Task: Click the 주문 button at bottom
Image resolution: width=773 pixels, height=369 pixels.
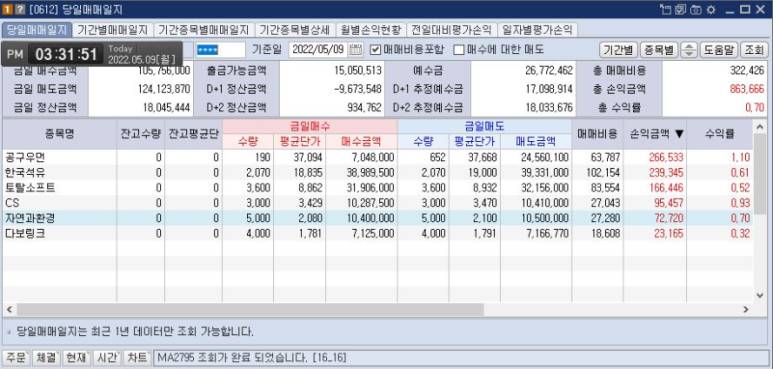Action: point(16,357)
